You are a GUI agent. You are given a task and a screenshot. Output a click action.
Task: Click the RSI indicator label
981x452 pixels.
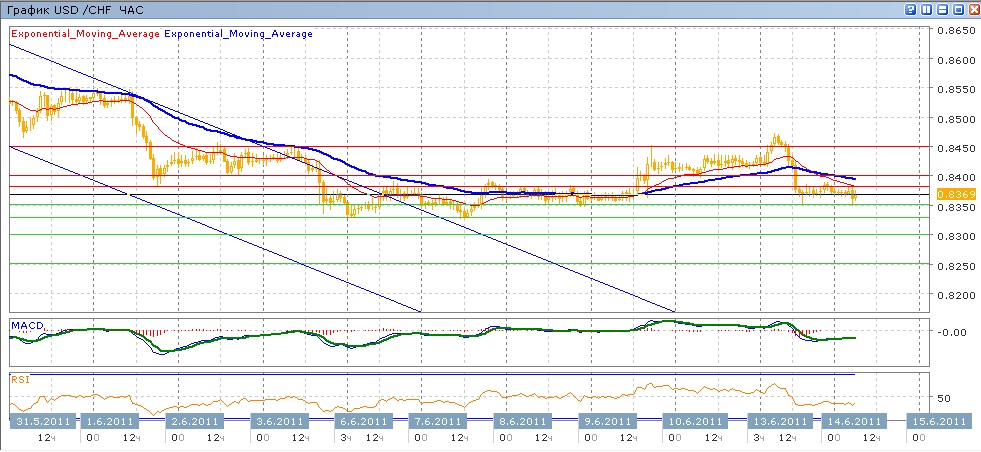coord(20,379)
